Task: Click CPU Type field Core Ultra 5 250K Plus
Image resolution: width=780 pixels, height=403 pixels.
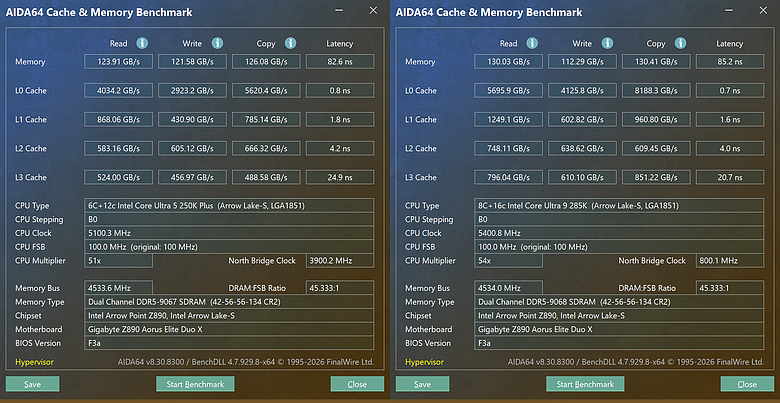Action: coord(229,205)
